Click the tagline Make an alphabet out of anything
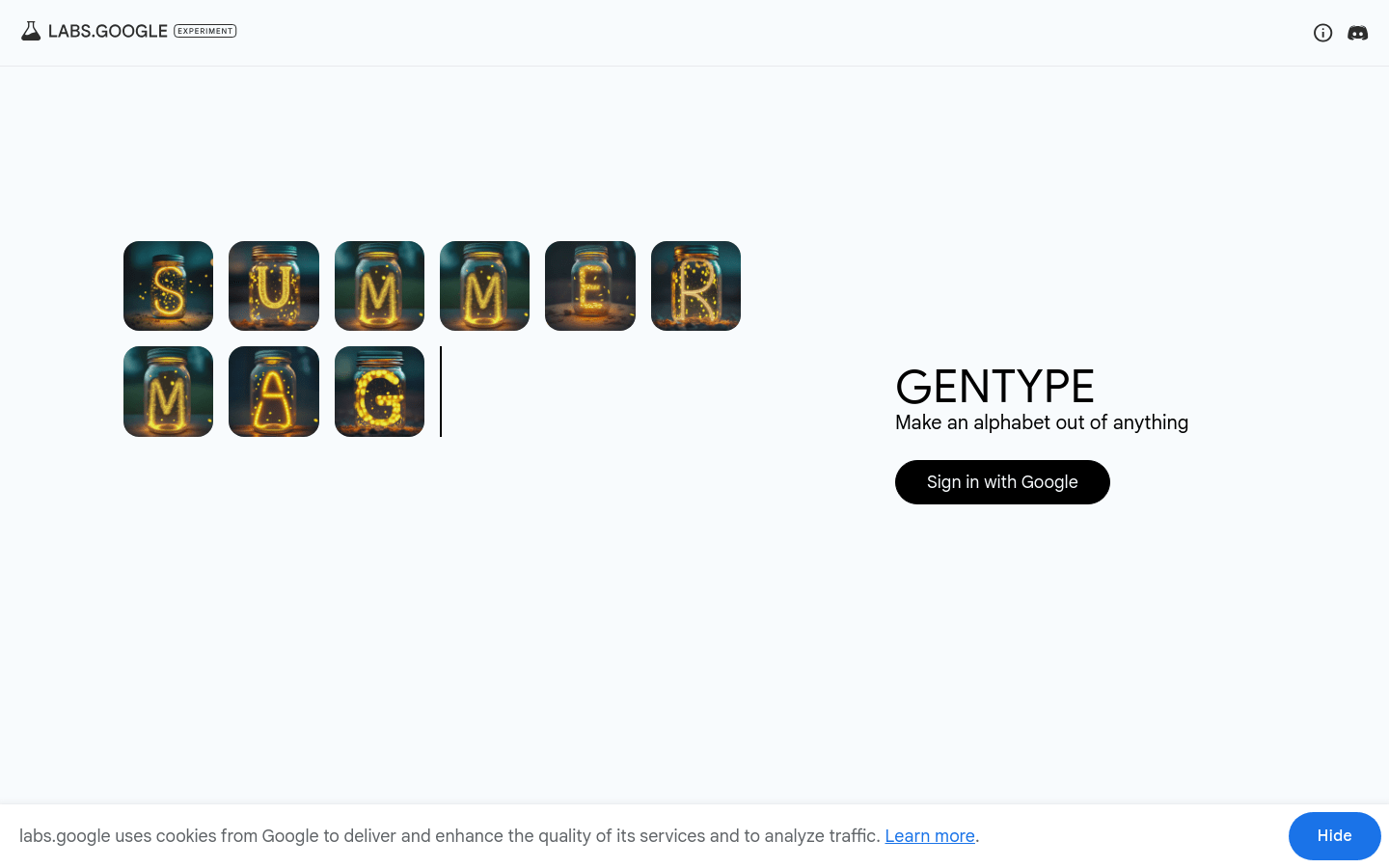This screenshot has height=868, width=1389. (1042, 422)
